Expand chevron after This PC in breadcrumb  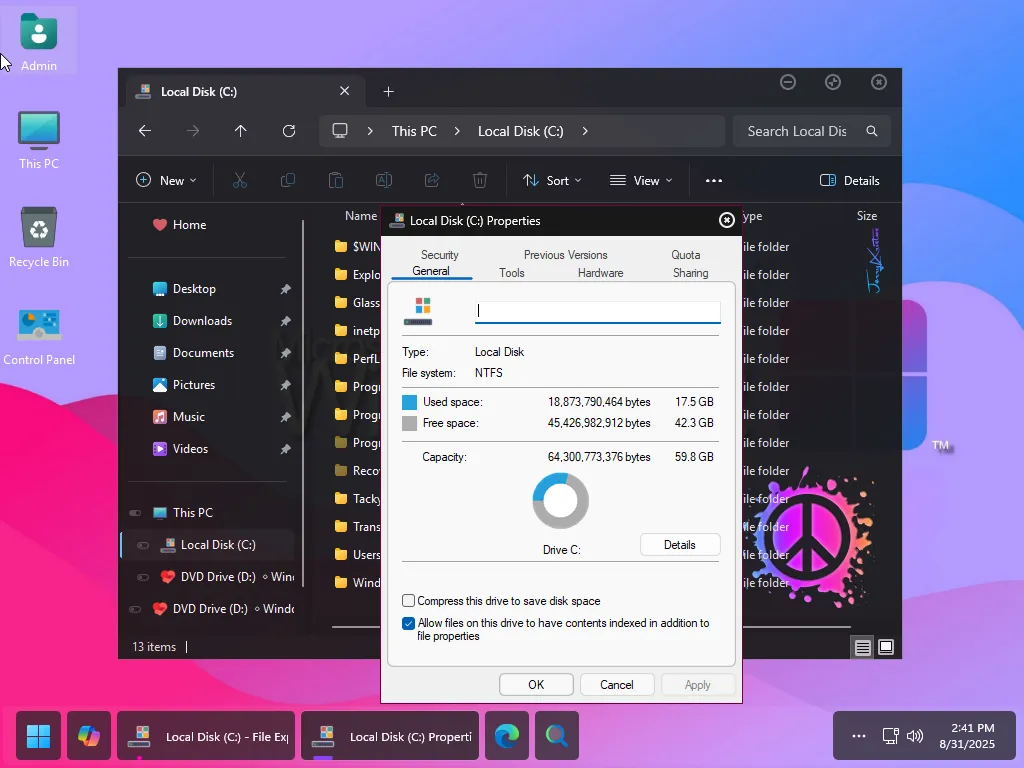point(457,131)
